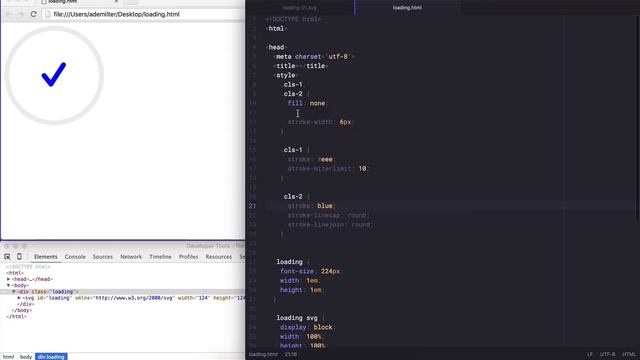This screenshot has height=360, width=640.
Task: Change the UTF-8 encoding in status bar
Action: 608,354
